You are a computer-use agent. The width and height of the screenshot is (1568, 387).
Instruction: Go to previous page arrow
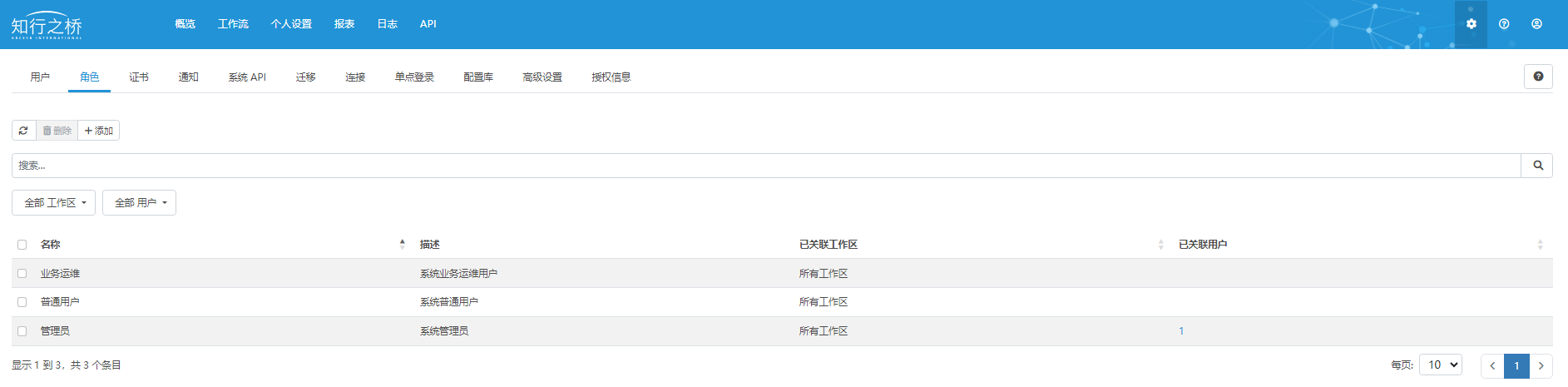point(1492,365)
